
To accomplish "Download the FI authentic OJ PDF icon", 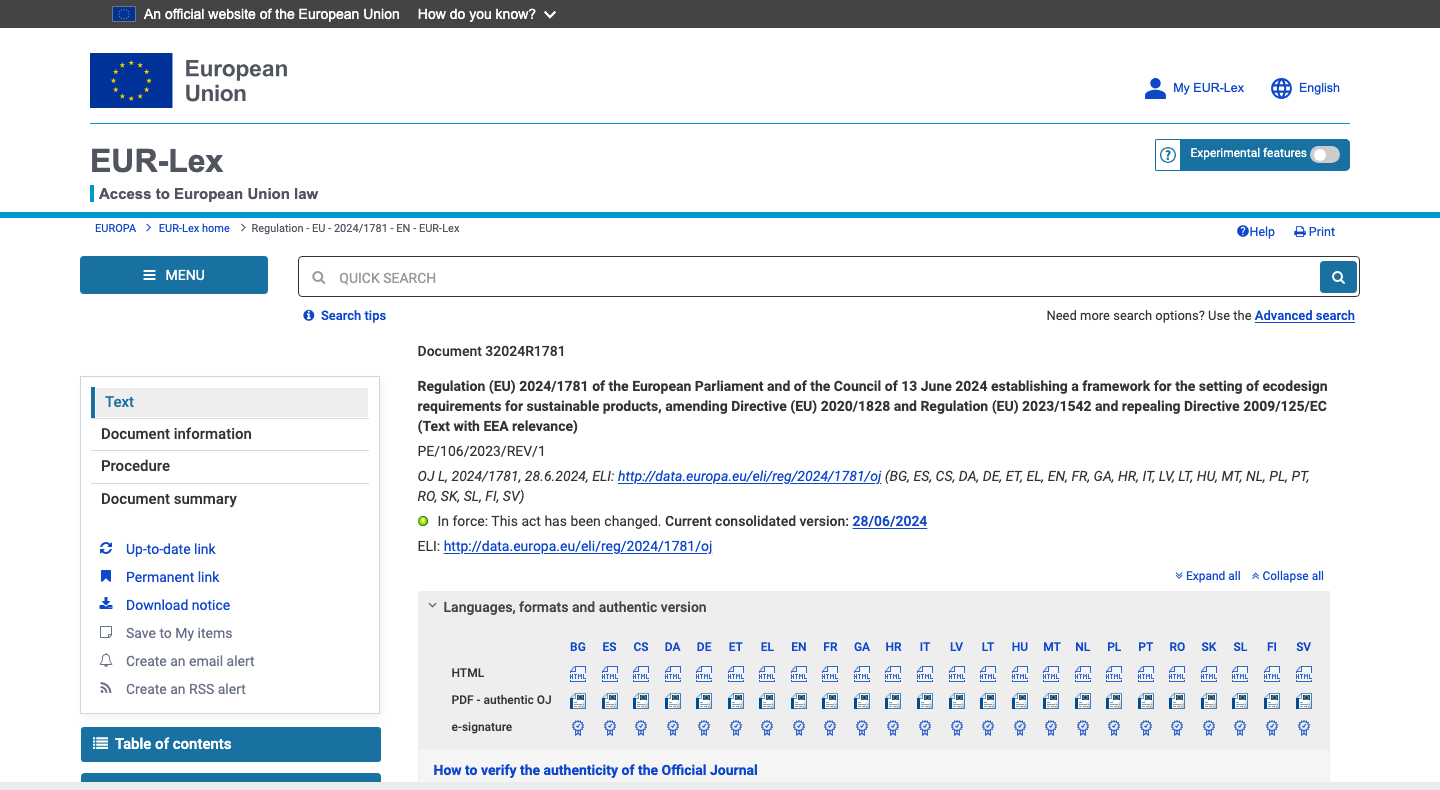I will [x=1272, y=701].
